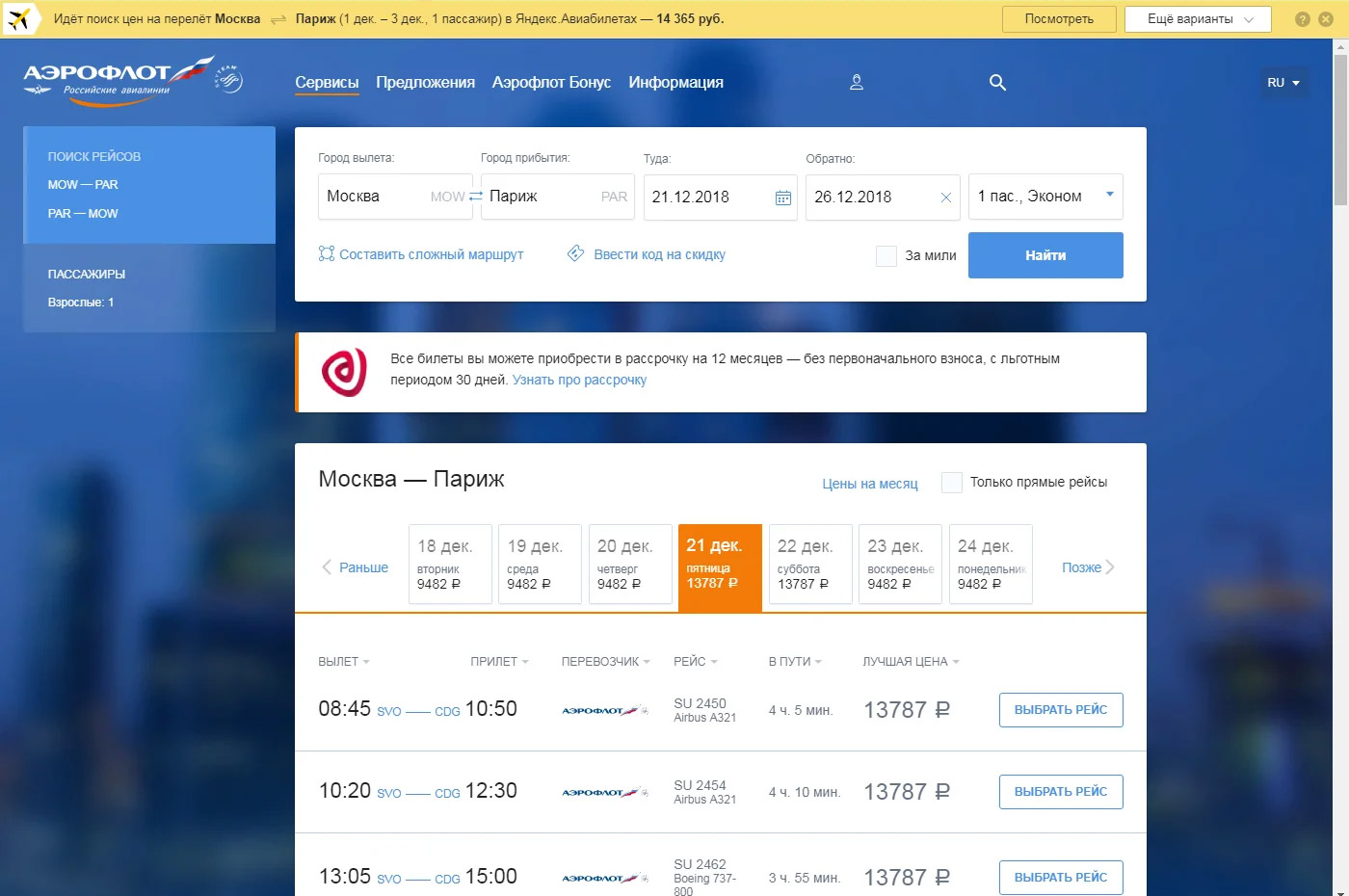Open Узнать про рассрочку link
The width and height of the screenshot is (1349, 896).
(x=579, y=380)
